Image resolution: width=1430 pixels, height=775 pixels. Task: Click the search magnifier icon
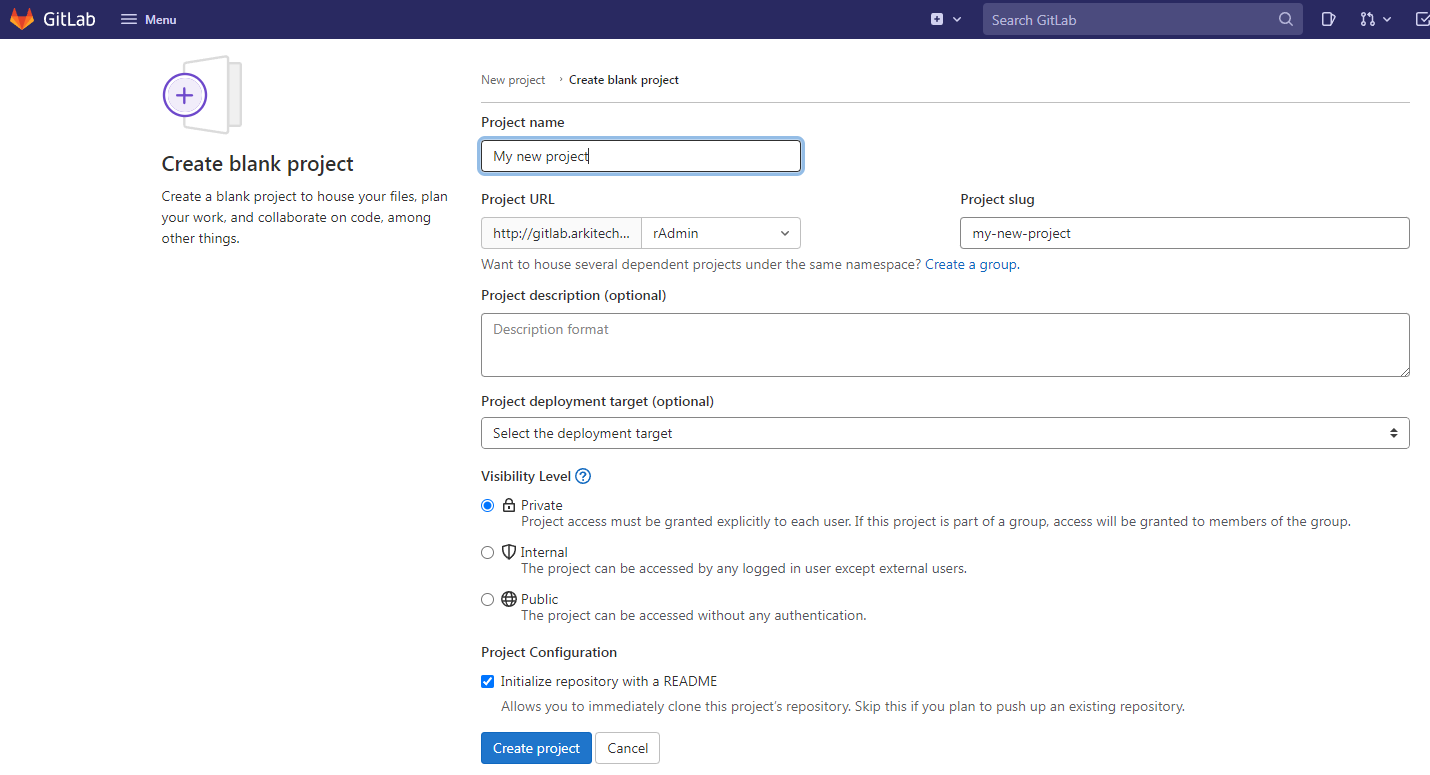[1286, 18]
